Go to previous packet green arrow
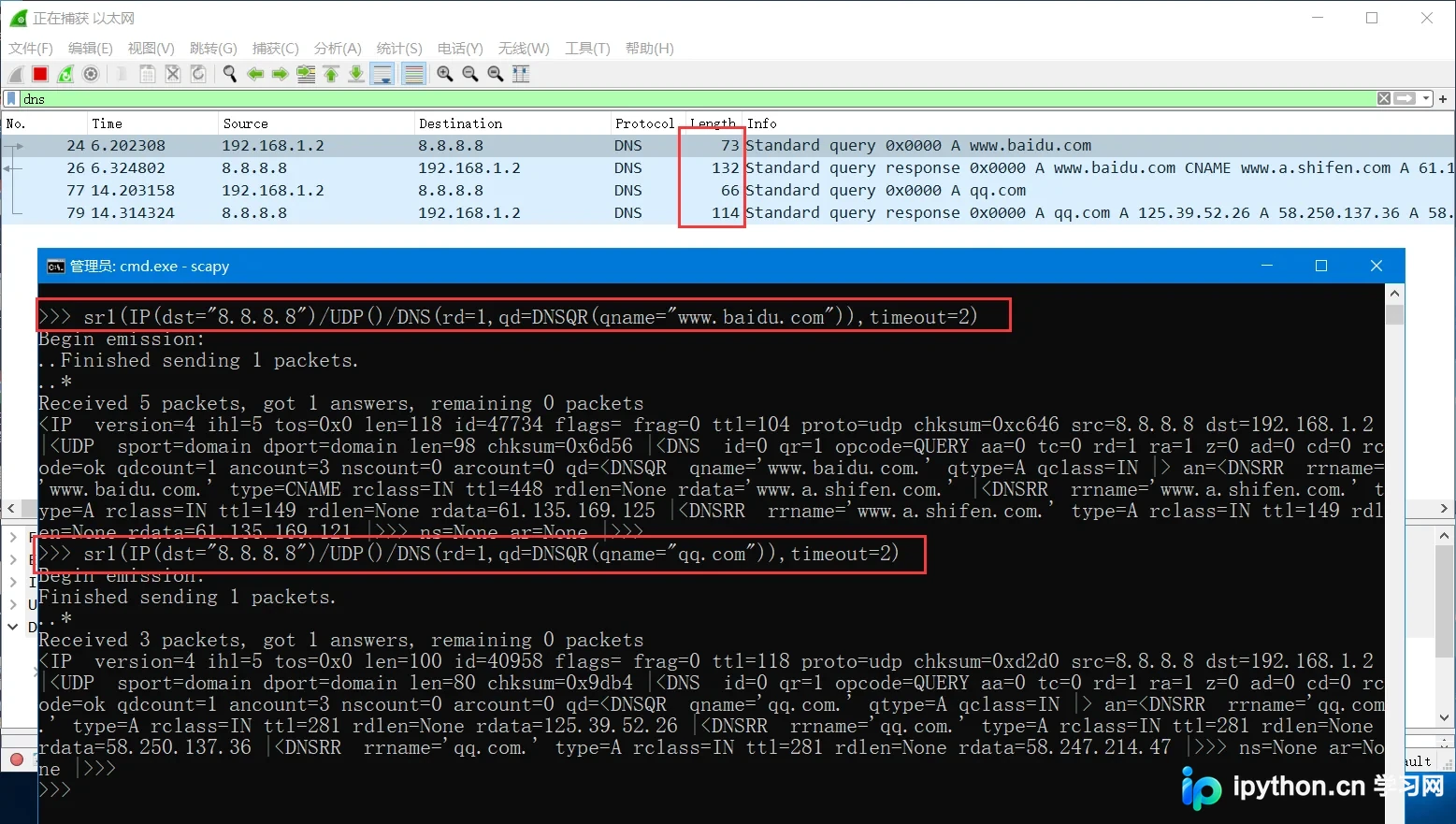 click(254, 74)
